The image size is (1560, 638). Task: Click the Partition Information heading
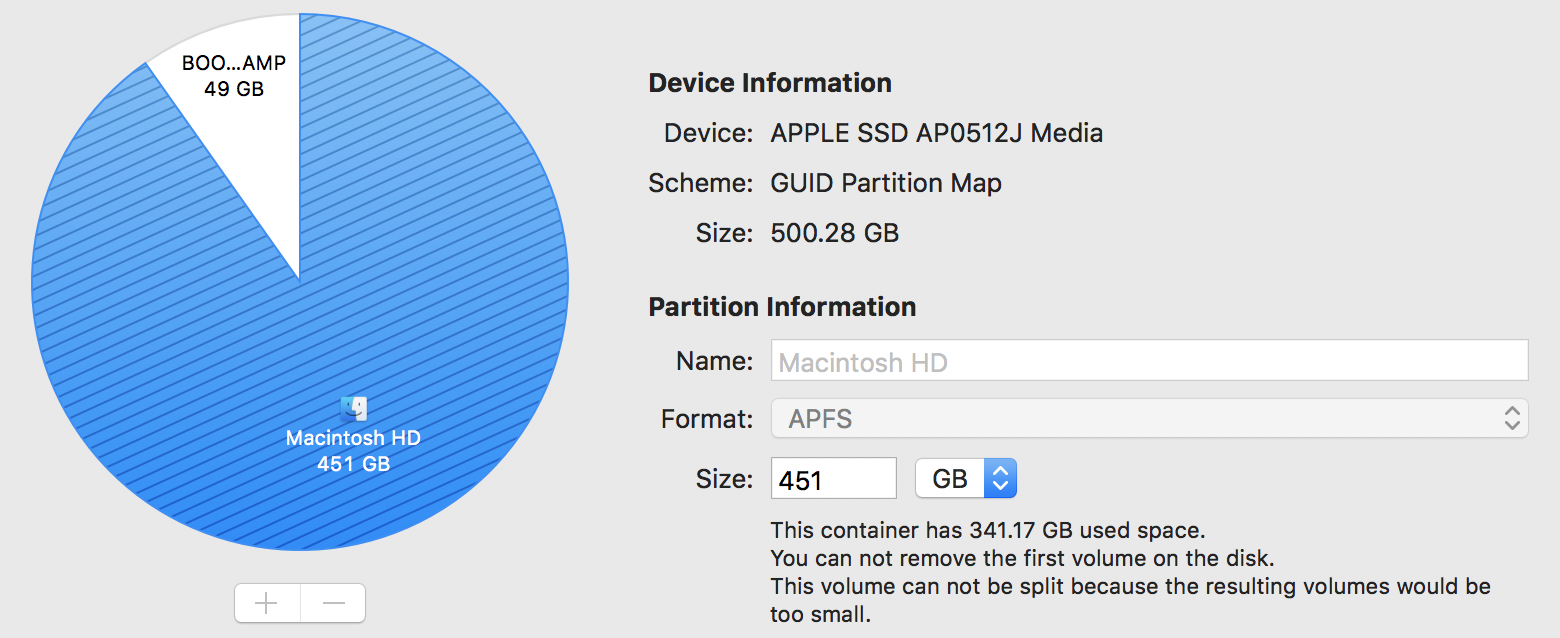(x=782, y=307)
